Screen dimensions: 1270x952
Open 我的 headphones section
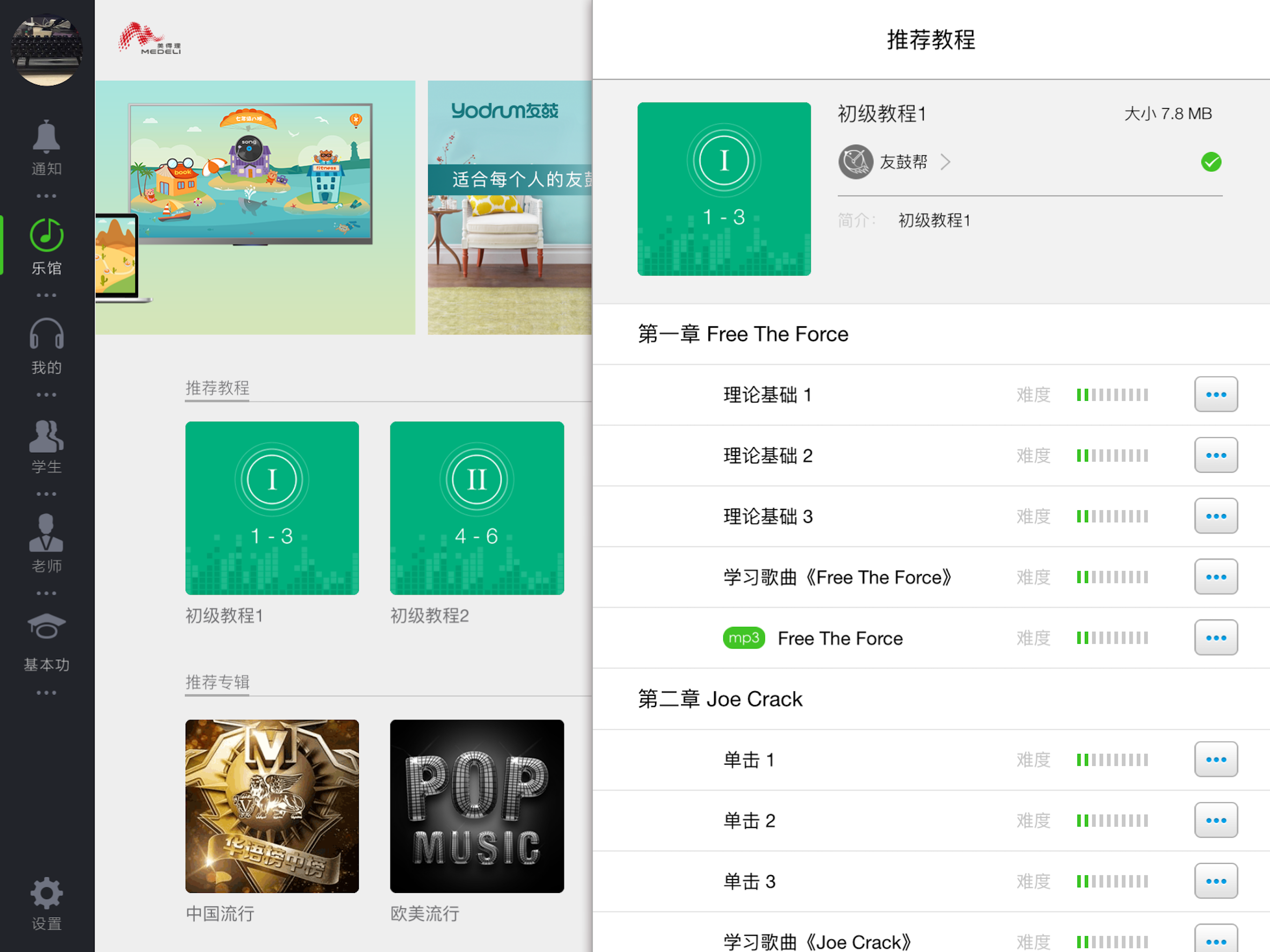tap(46, 334)
